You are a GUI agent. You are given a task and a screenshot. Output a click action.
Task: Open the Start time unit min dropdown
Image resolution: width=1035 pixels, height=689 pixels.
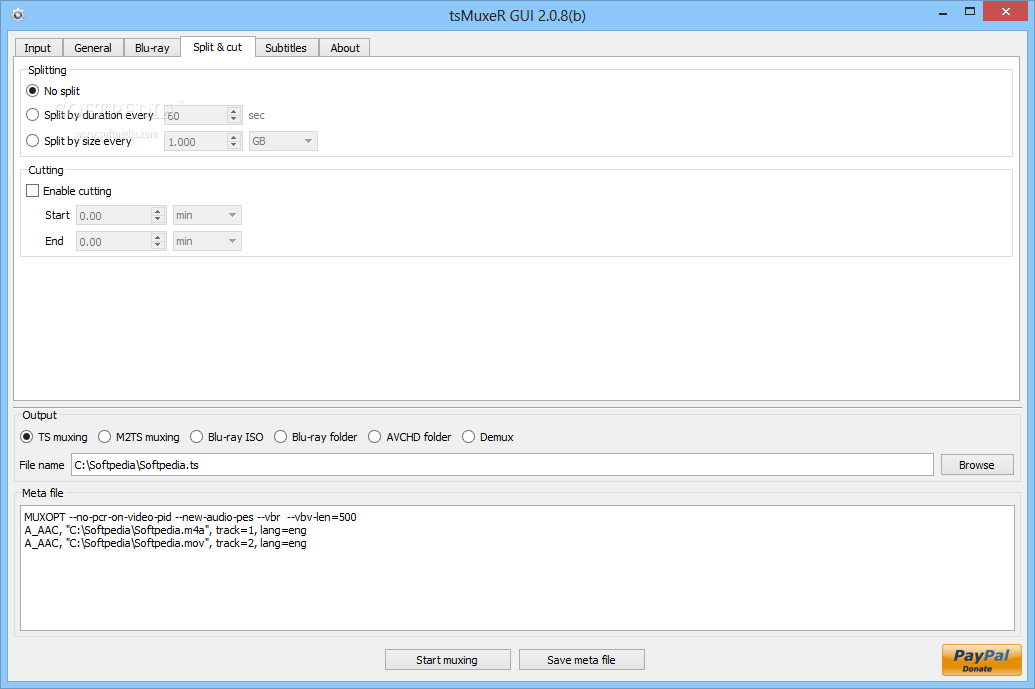tap(207, 215)
